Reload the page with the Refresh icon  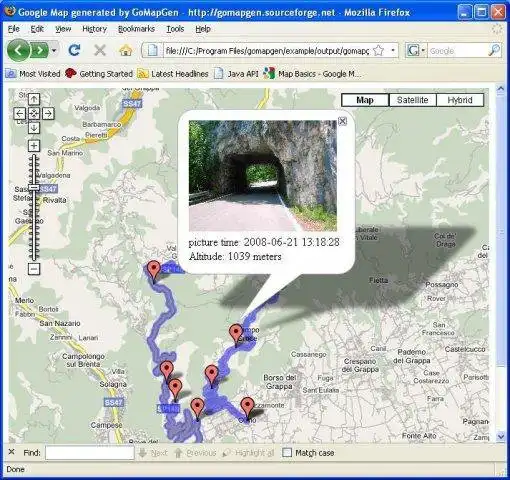(74, 50)
